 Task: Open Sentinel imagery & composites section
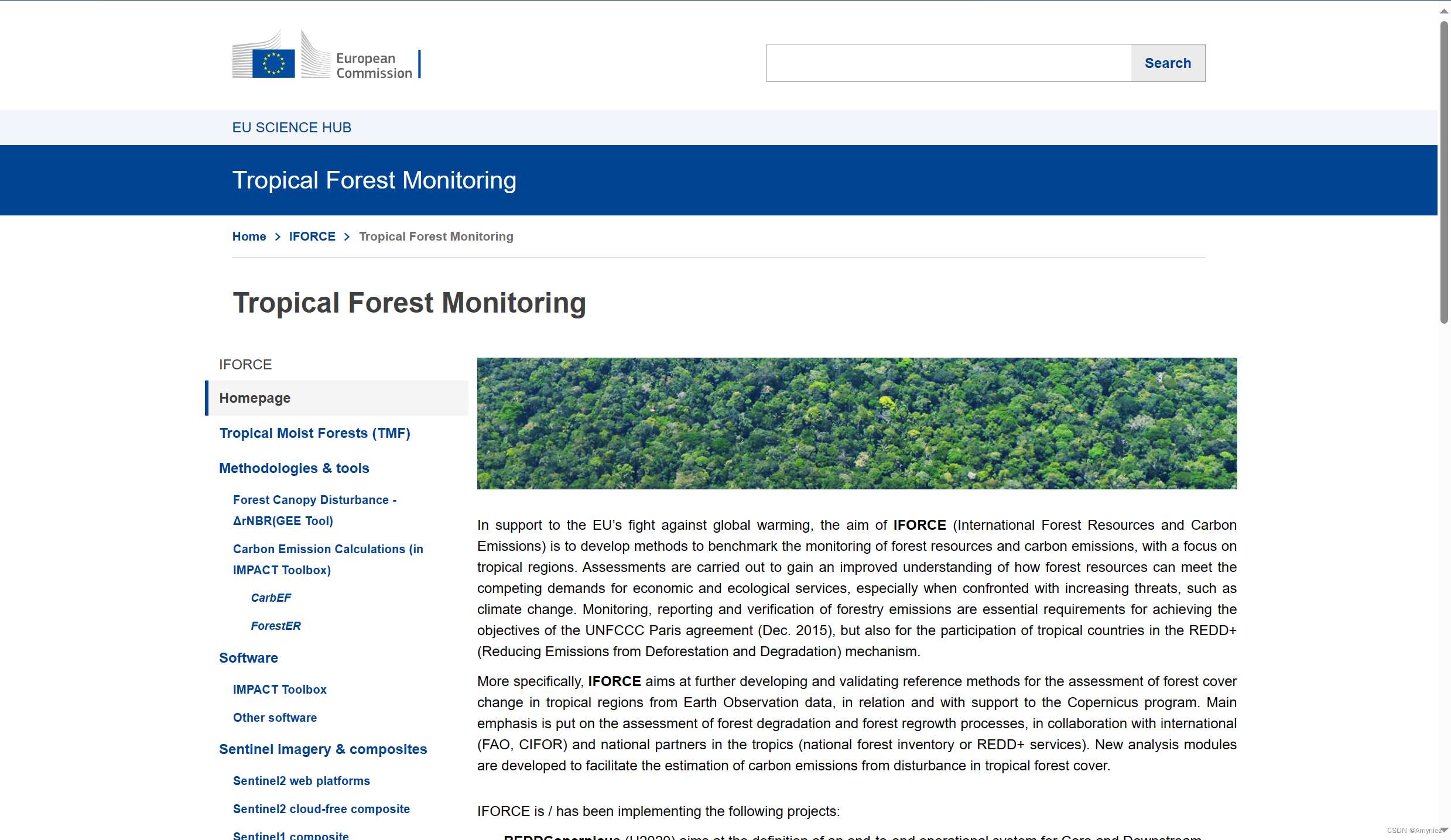(x=323, y=749)
